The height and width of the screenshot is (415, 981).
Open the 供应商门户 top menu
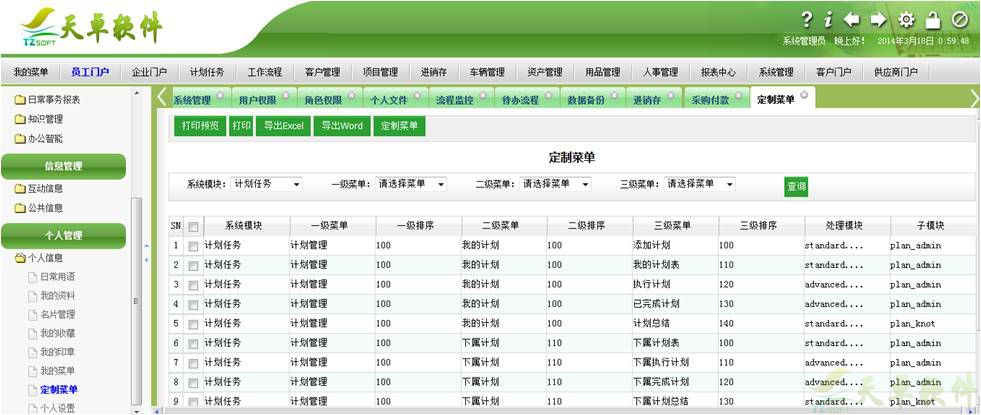point(895,72)
